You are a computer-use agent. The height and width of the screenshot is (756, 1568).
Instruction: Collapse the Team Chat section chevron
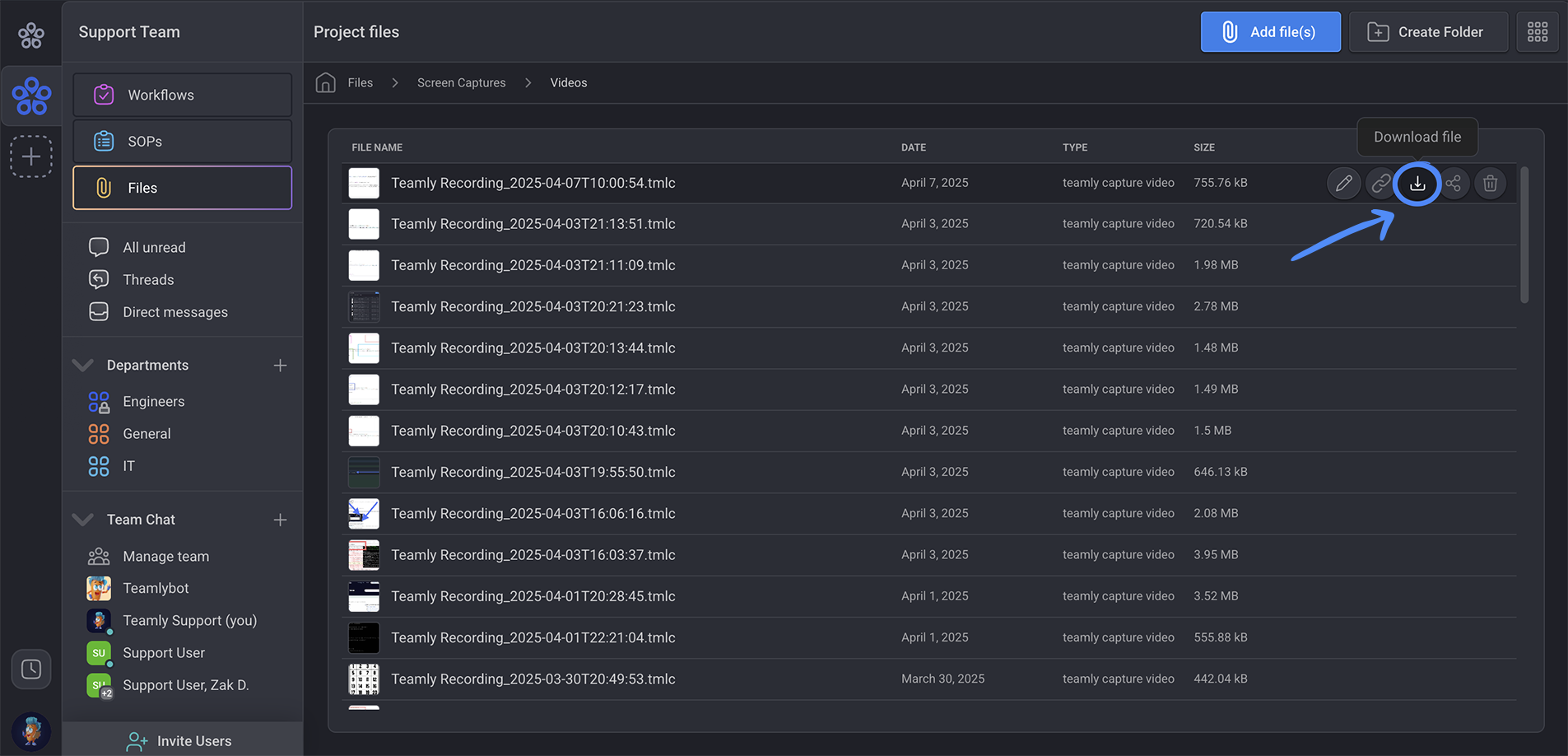pyautogui.click(x=83, y=520)
